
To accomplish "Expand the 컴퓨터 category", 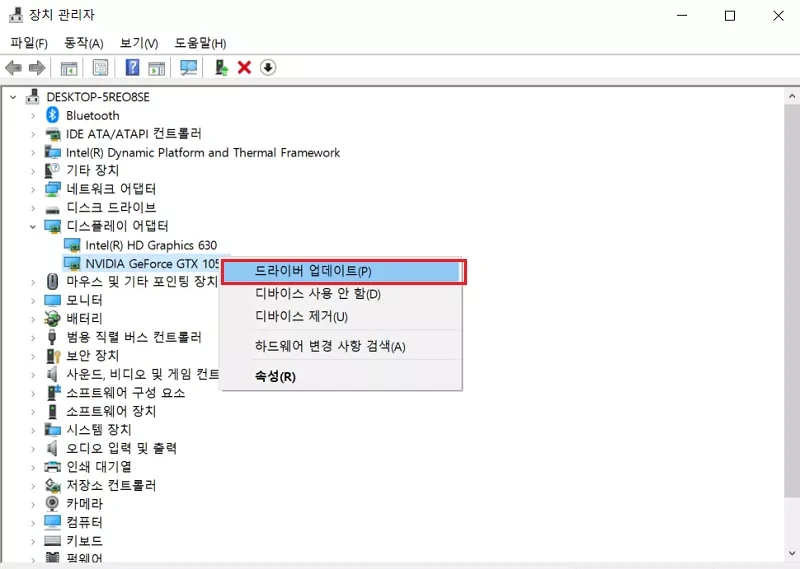I will (33, 523).
